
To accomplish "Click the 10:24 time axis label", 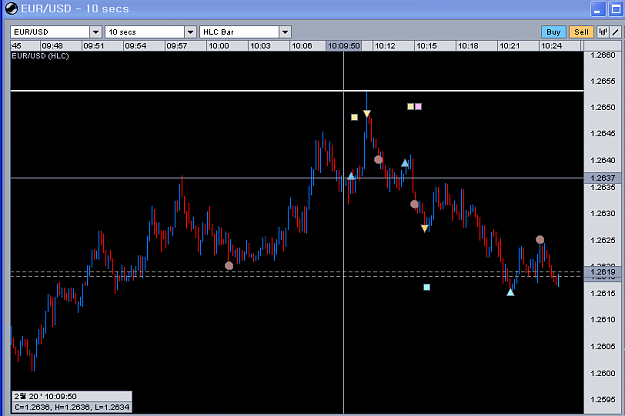I will pyautogui.click(x=552, y=46).
